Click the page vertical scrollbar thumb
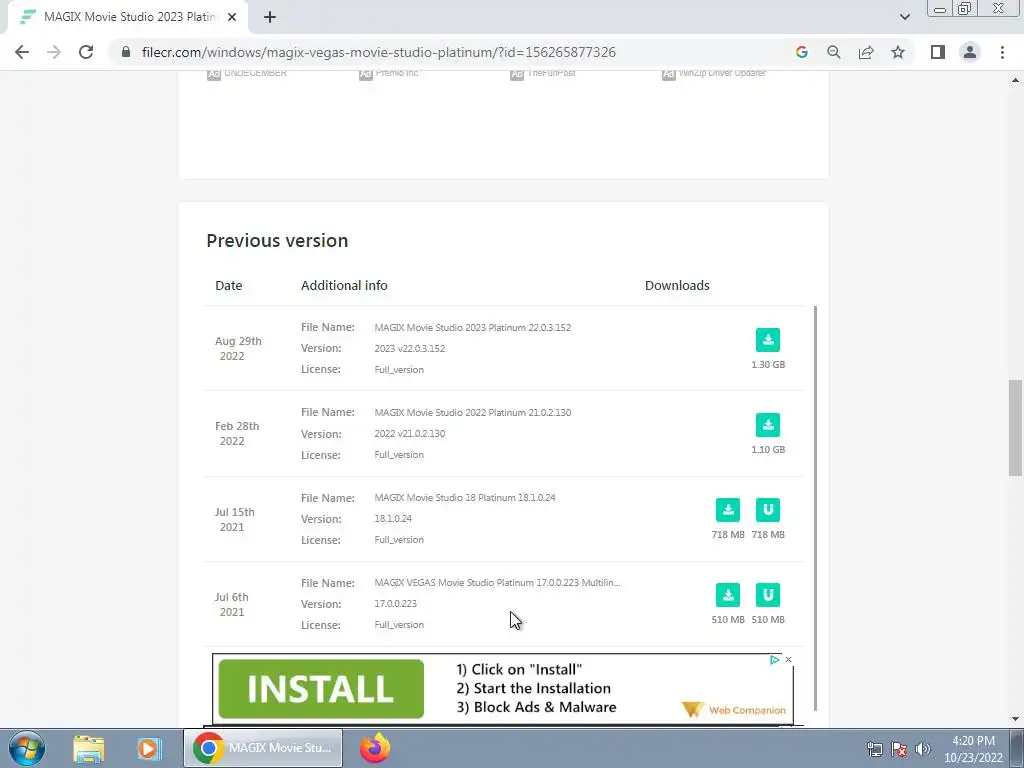1024x768 pixels. [1015, 428]
